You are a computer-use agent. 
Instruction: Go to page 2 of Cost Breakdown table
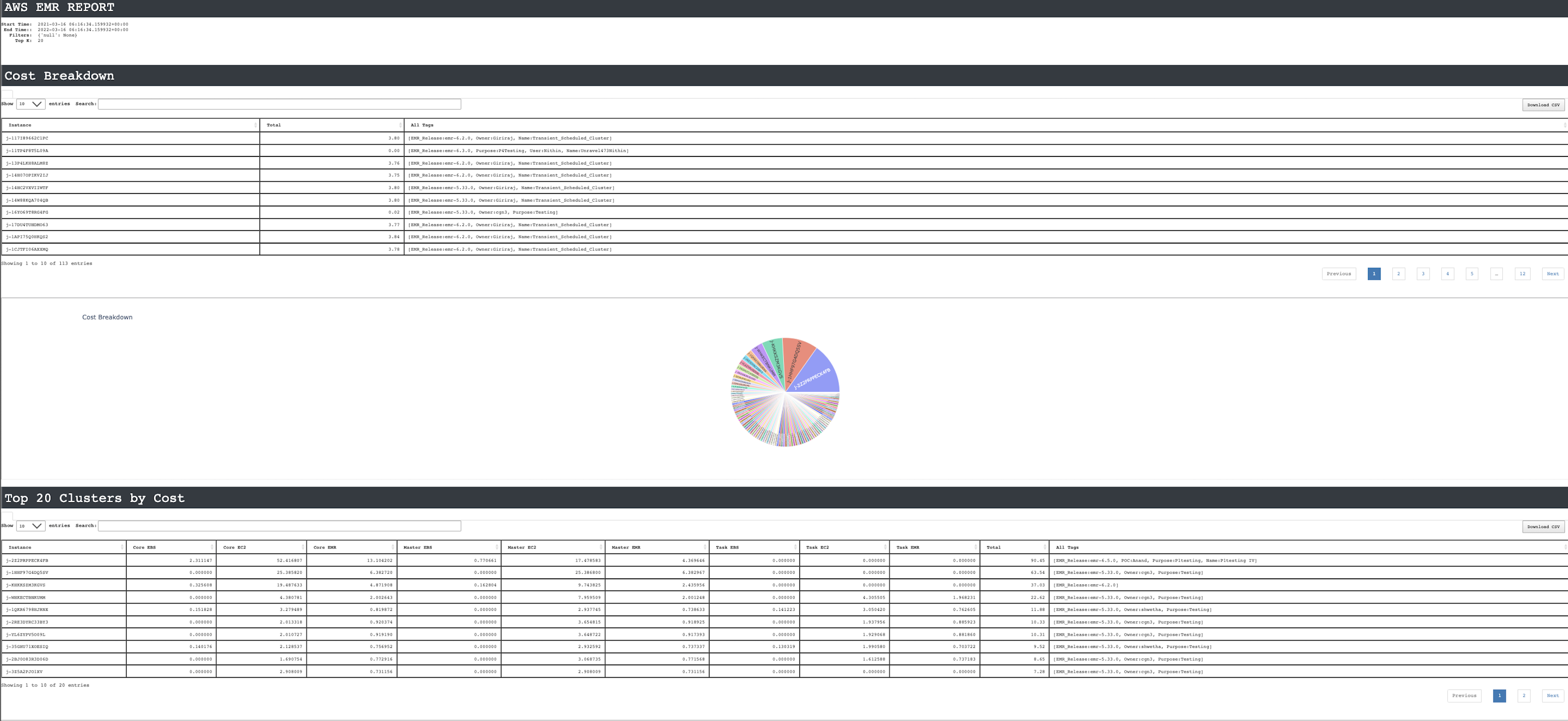(x=1398, y=274)
